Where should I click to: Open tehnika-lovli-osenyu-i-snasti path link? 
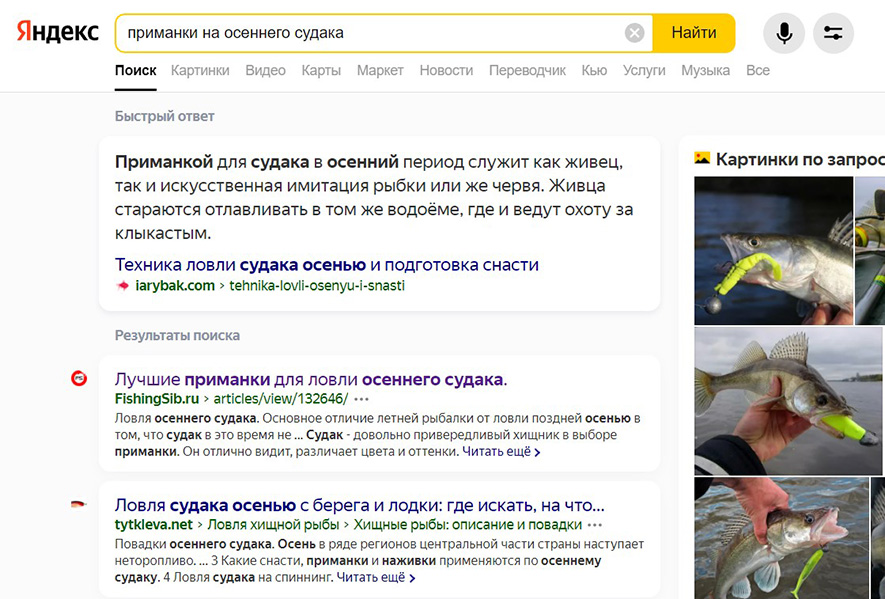pyautogui.click(x=317, y=286)
